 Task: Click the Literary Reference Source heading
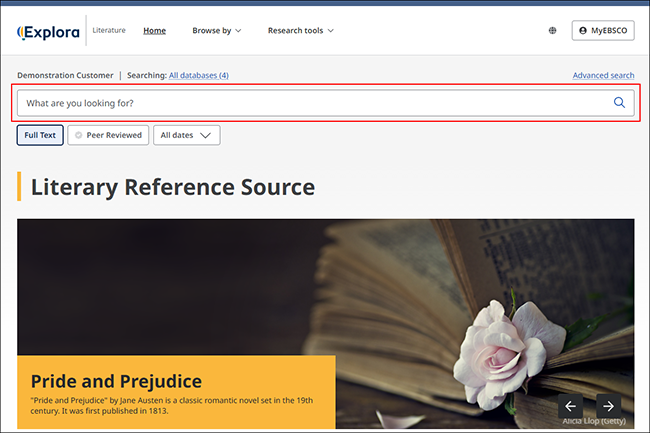[173, 187]
